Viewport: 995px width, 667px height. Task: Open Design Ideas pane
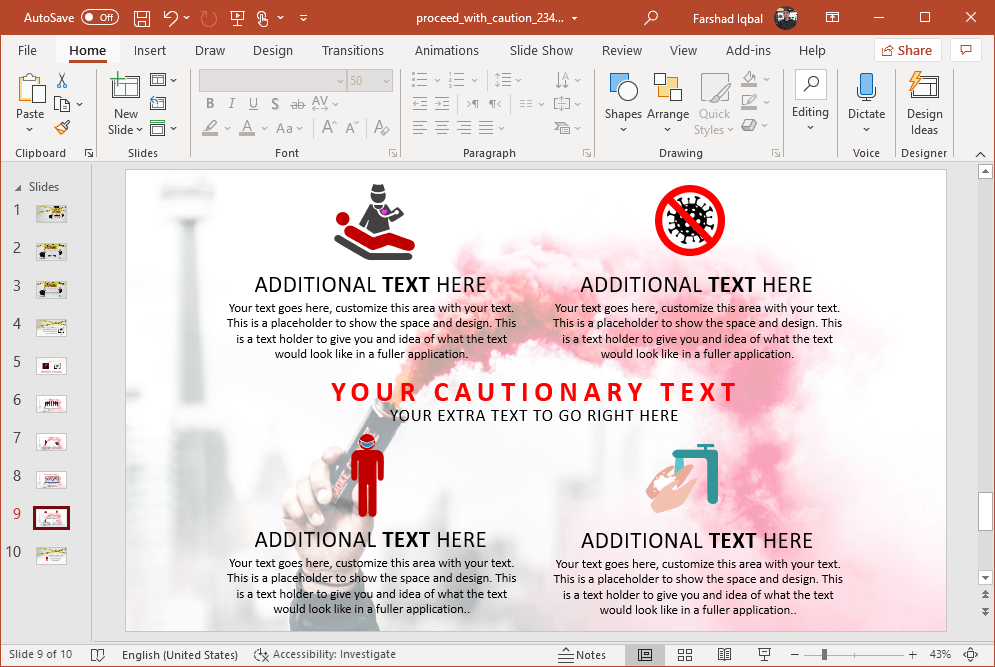tap(924, 103)
